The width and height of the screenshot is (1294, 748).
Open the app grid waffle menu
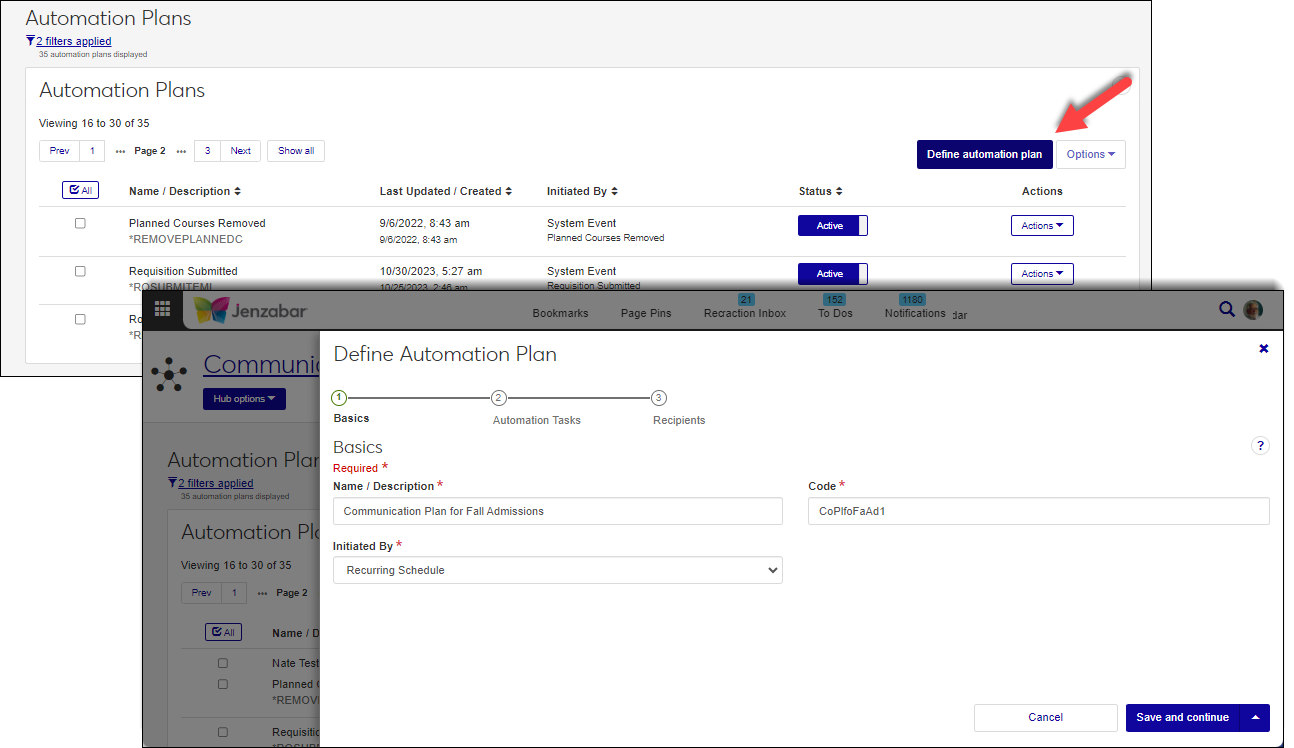162,310
